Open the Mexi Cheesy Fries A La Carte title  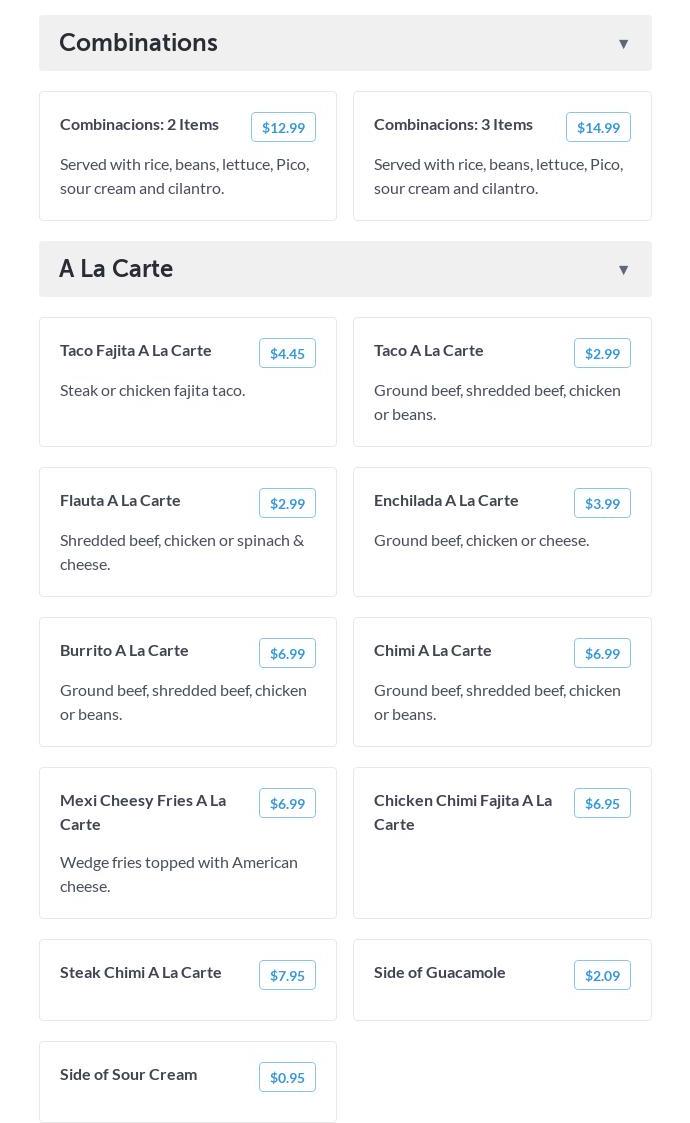click(143, 812)
